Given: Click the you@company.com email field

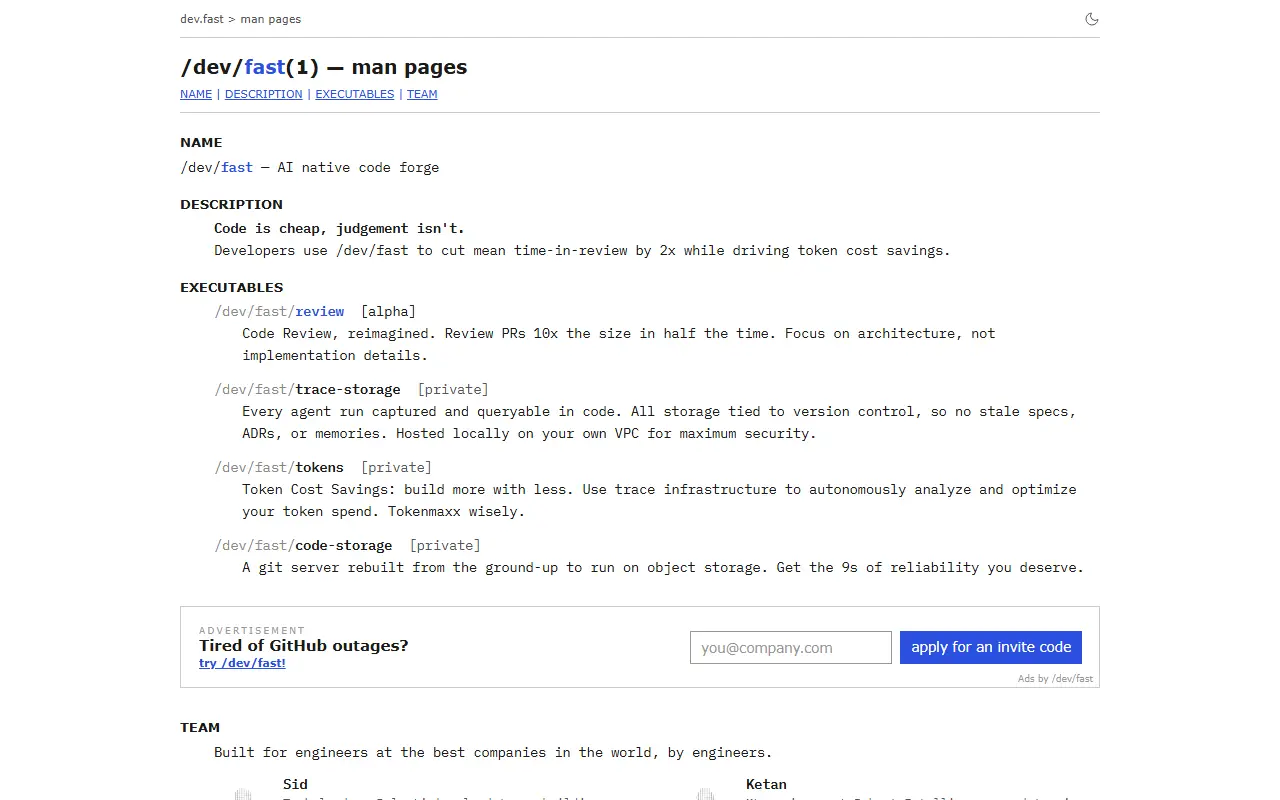Looking at the screenshot, I should 791,647.
